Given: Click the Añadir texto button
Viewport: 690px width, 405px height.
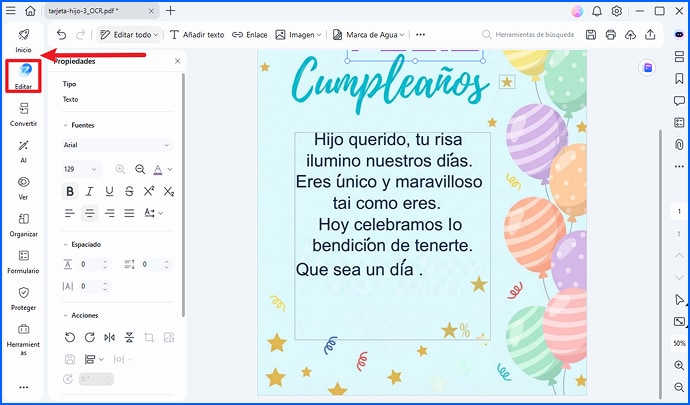Looking at the screenshot, I should pyautogui.click(x=197, y=35).
